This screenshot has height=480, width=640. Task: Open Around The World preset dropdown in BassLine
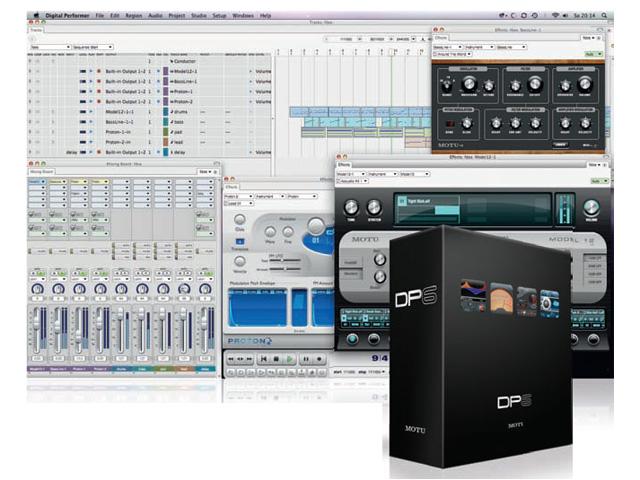pos(452,54)
